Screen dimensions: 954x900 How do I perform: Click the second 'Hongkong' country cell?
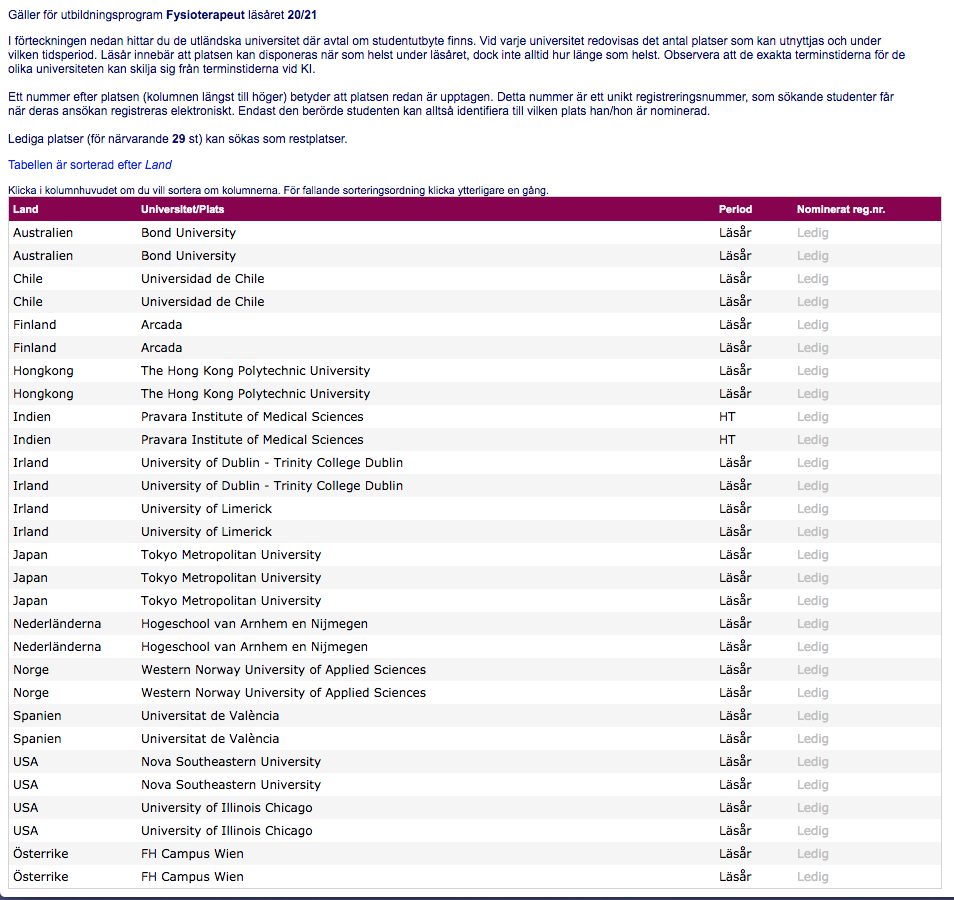[x=43, y=394]
